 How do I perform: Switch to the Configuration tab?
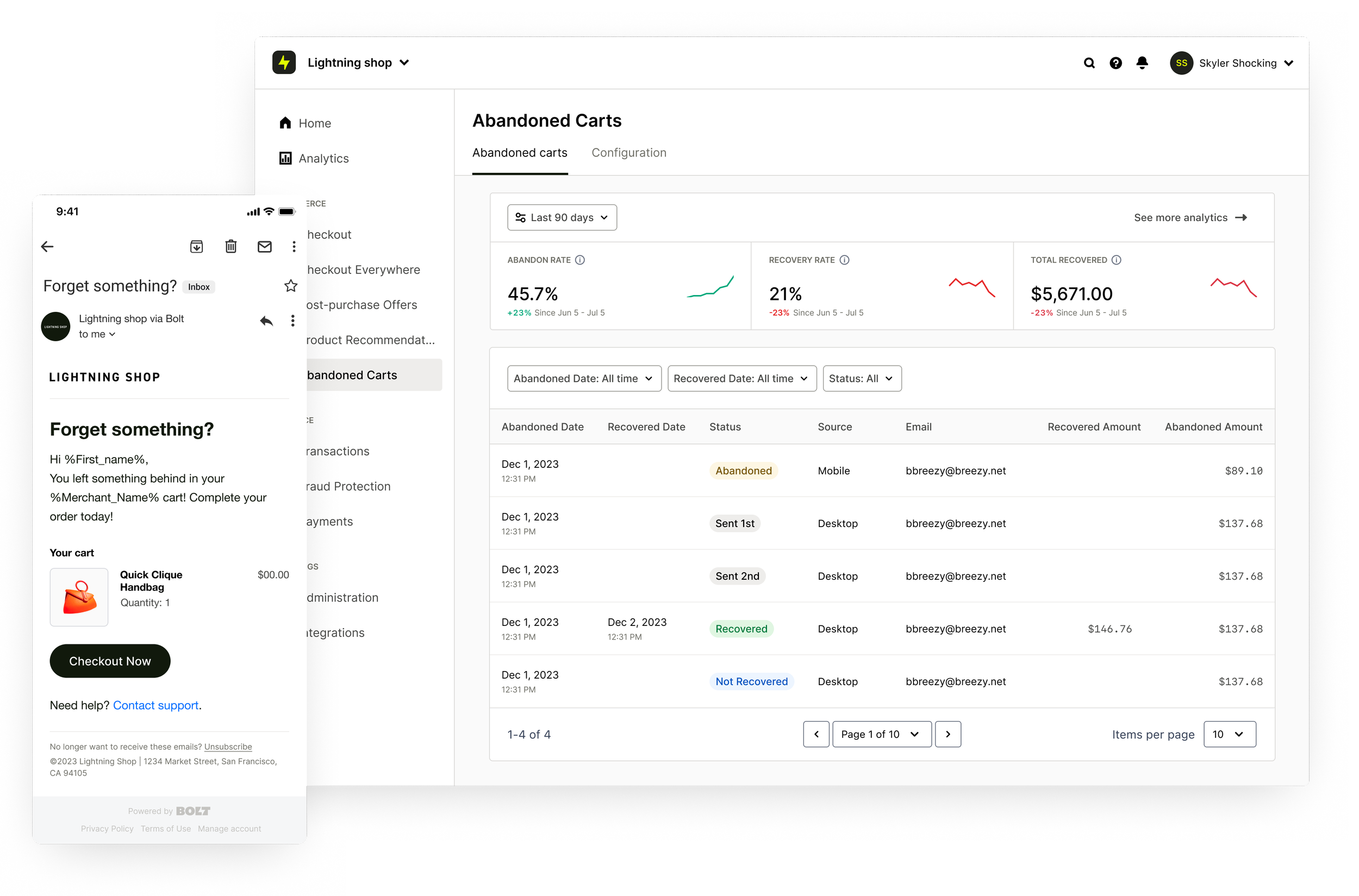pos(628,153)
